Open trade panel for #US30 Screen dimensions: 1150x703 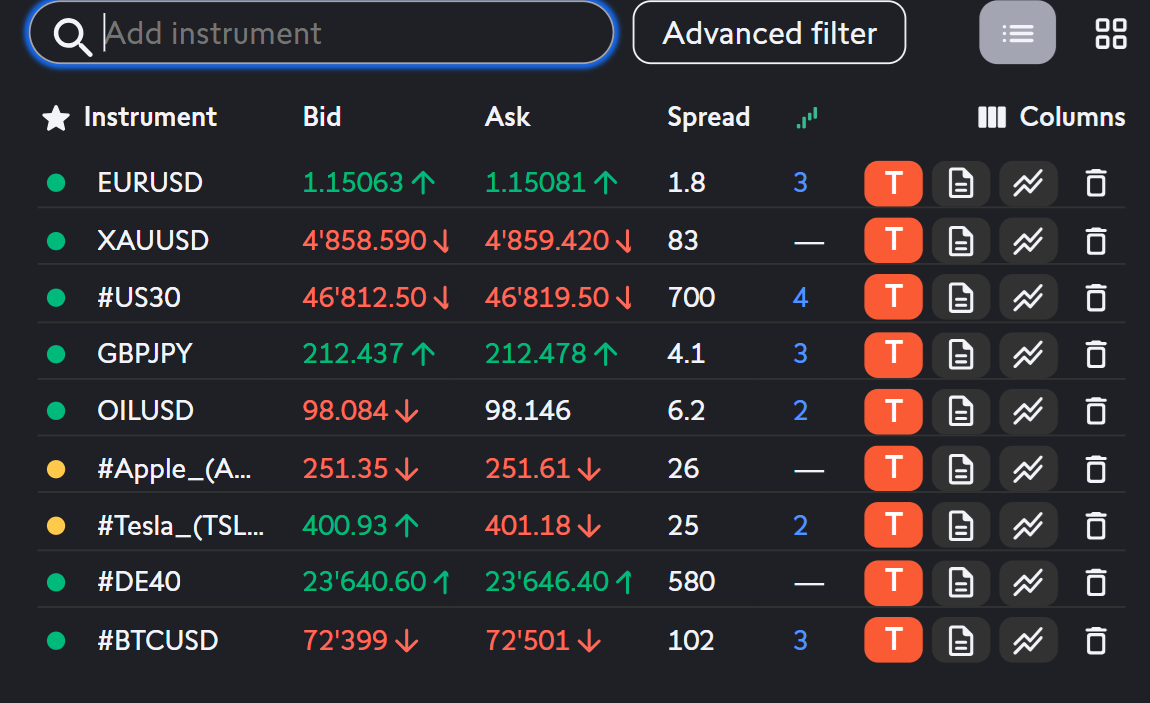point(893,297)
